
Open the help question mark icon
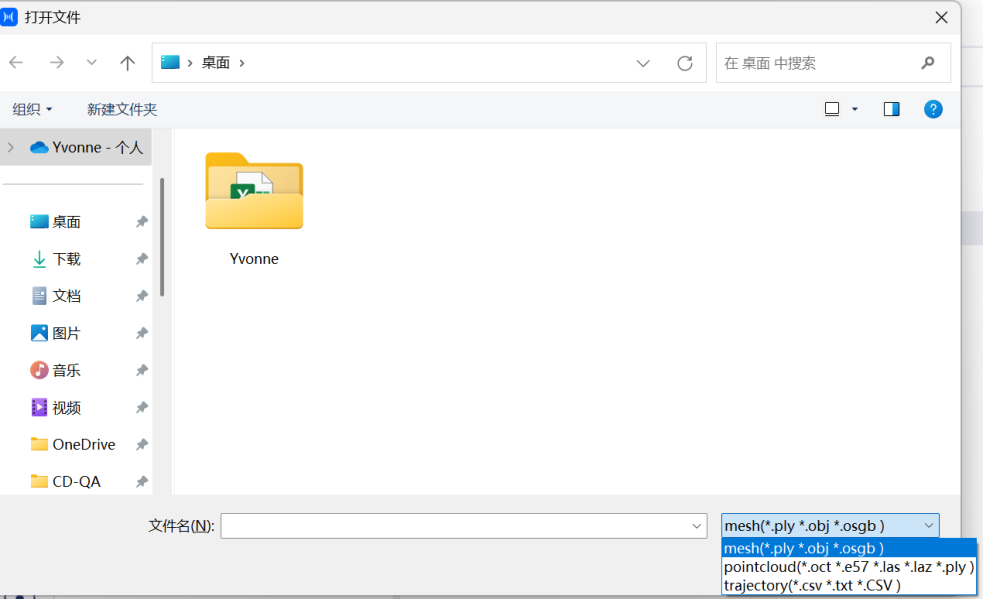pos(933,109)
